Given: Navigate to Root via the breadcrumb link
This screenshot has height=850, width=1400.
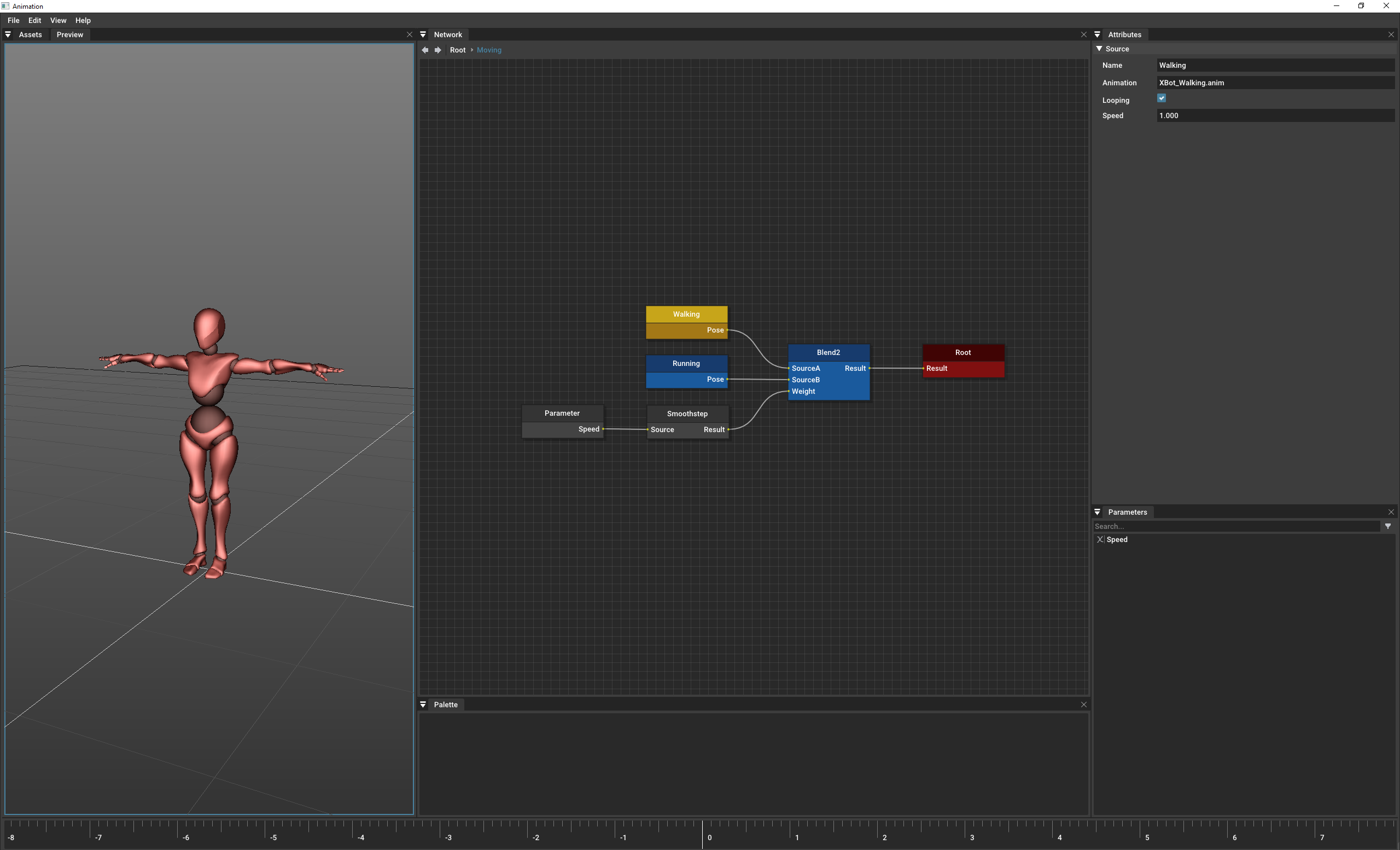Looking at the screenshot, I should point(457,50).
